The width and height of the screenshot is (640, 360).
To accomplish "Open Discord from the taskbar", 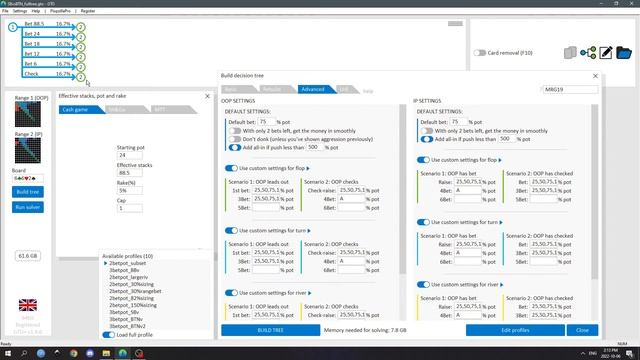I will click(90, 353).
